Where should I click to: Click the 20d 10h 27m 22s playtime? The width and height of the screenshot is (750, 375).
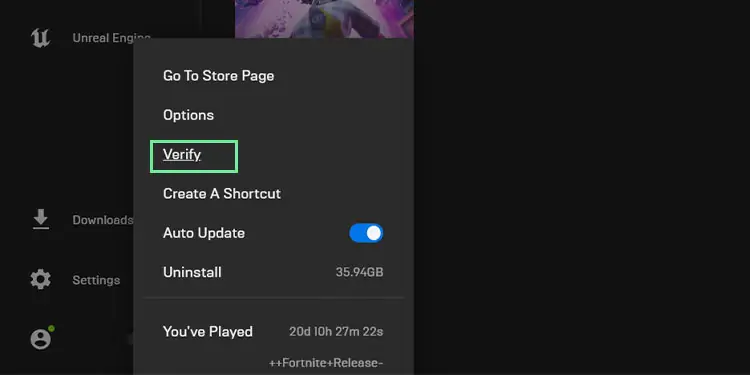336,331
